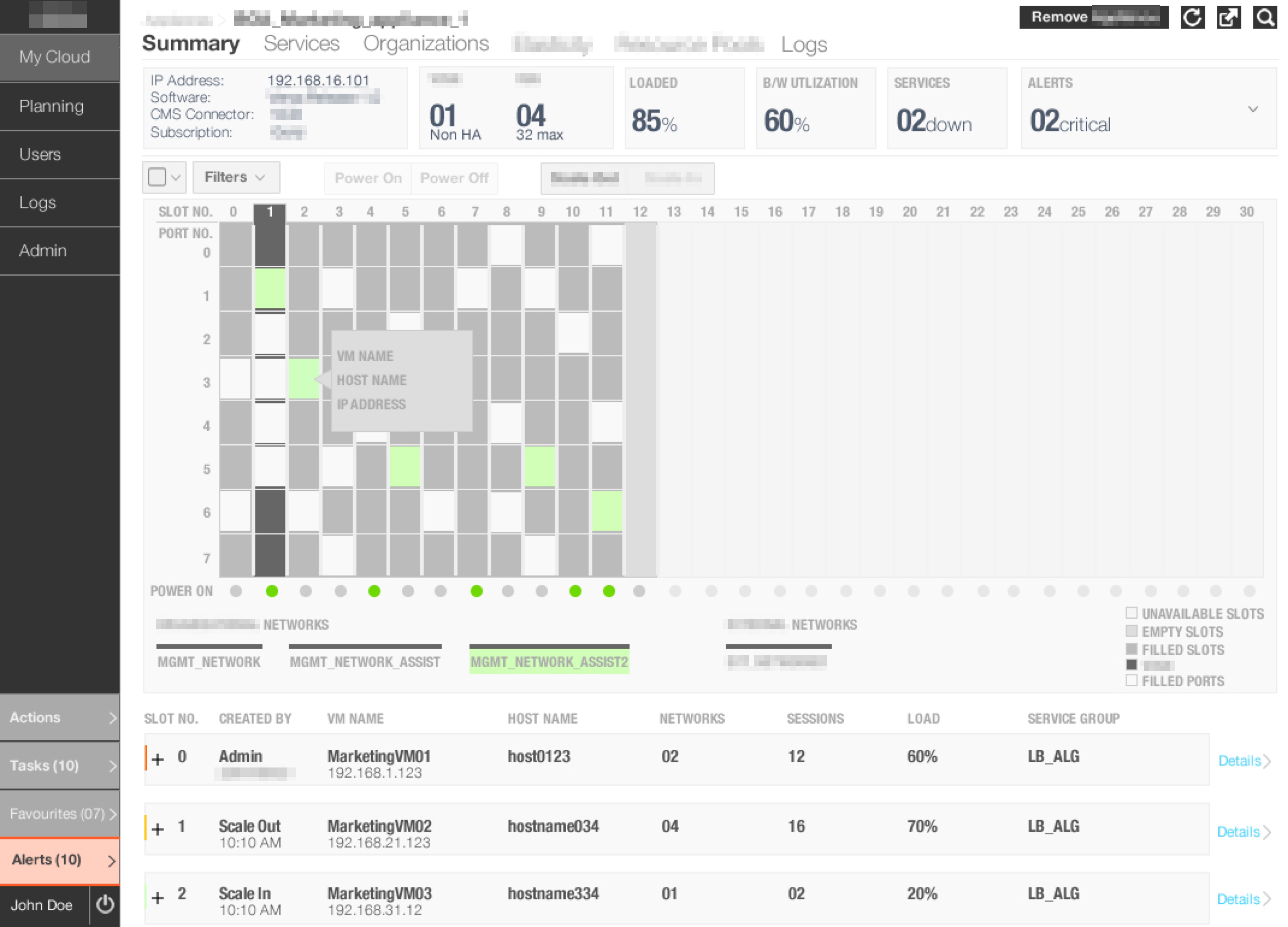
Task: Expand the MarketingVM01 row details
Action: point(157,758)
